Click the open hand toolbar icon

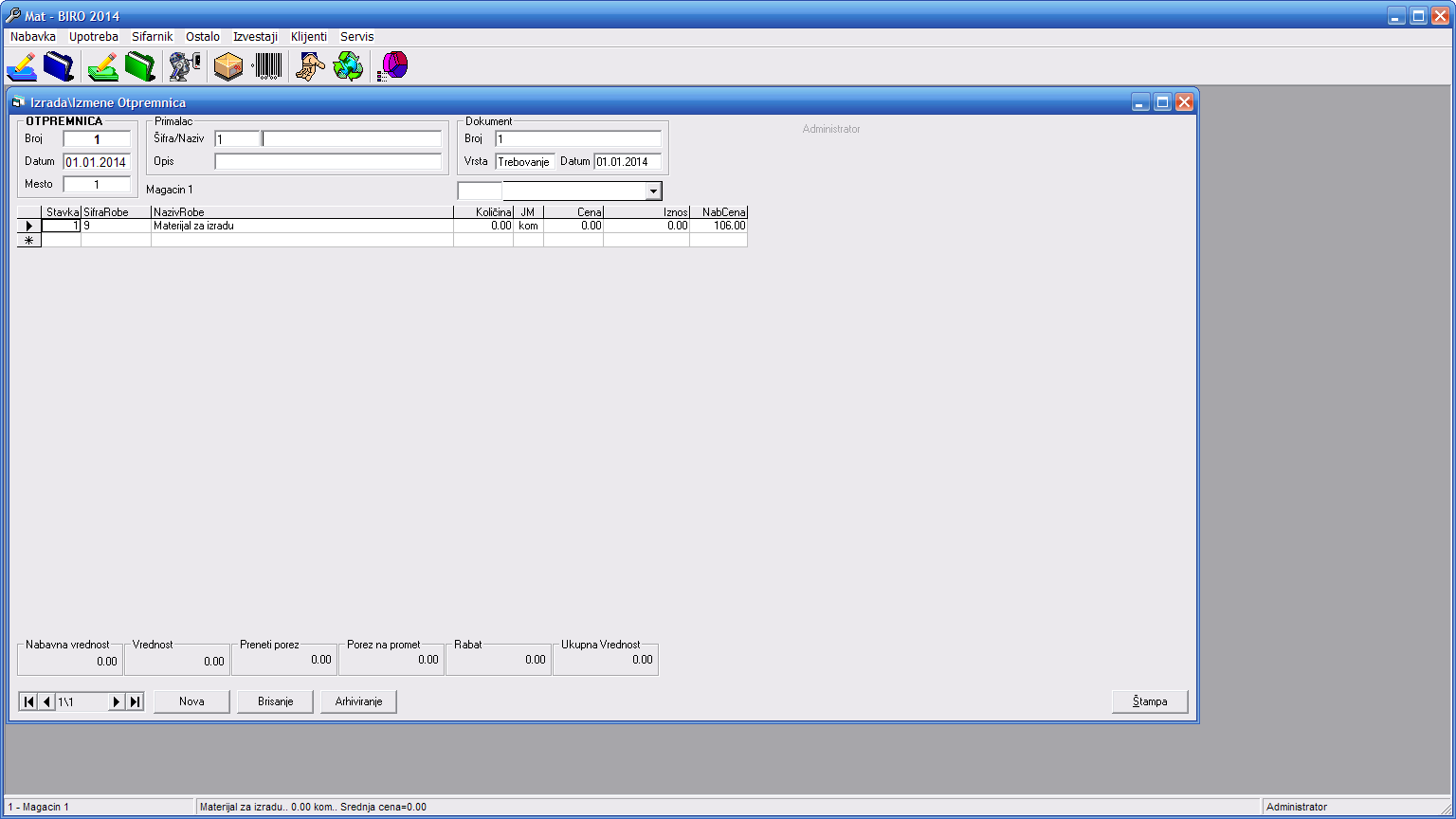coord(309,66)
